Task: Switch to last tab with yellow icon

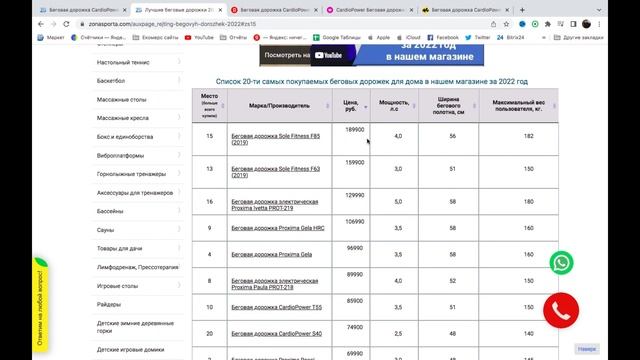Action: [465, 10]
